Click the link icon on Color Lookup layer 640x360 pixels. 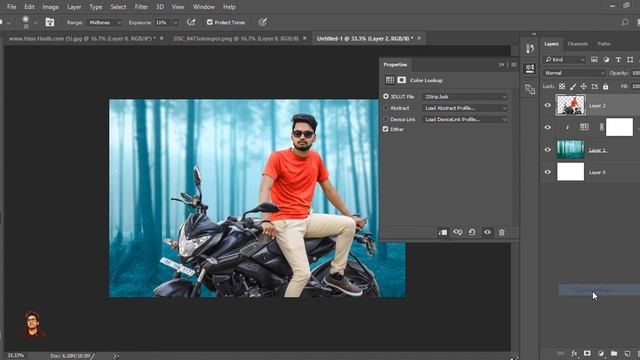pyautogui.click(x=602, y=127)
